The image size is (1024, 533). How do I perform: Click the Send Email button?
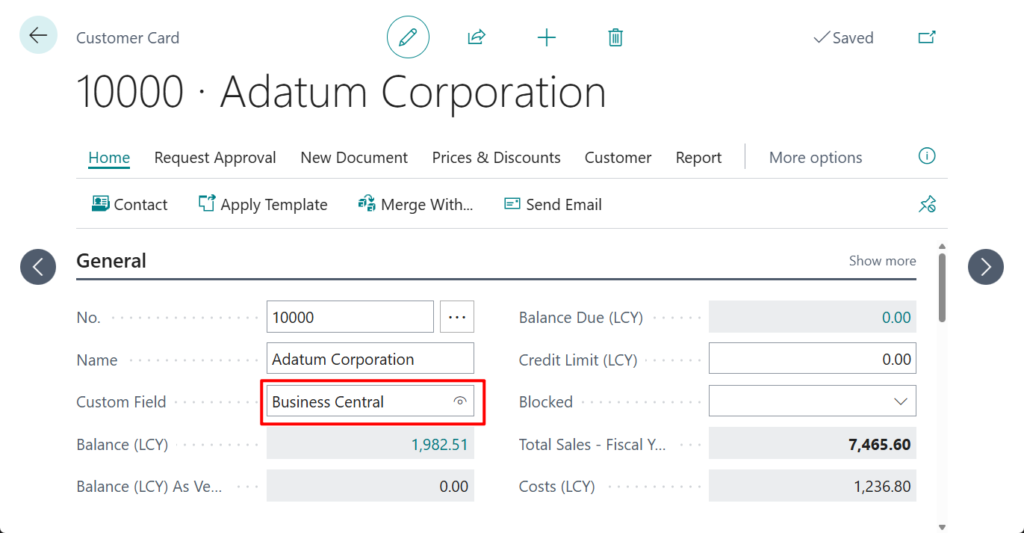[553, 204]
